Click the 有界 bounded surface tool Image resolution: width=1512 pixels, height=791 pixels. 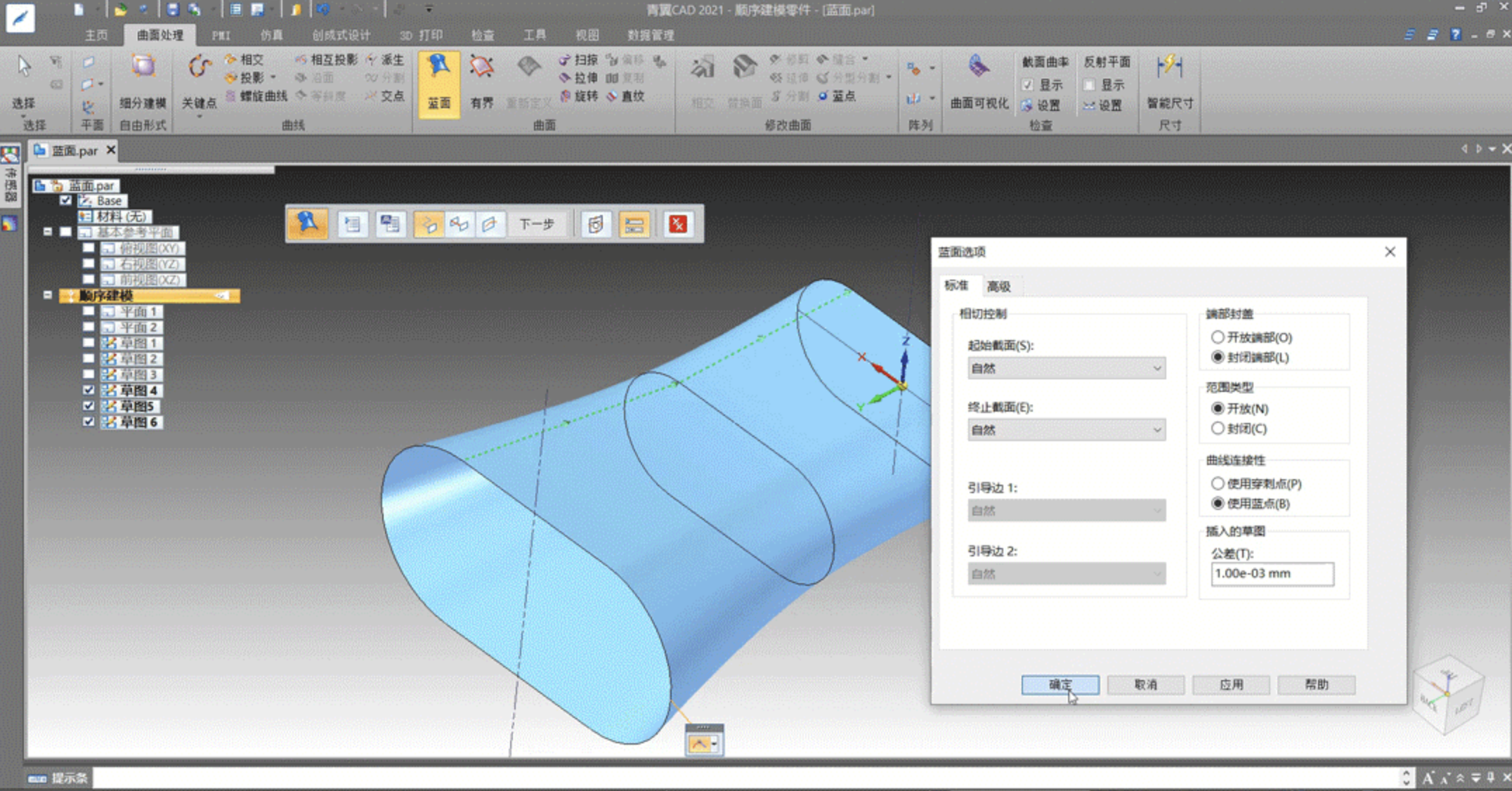[x=482, y=83]
